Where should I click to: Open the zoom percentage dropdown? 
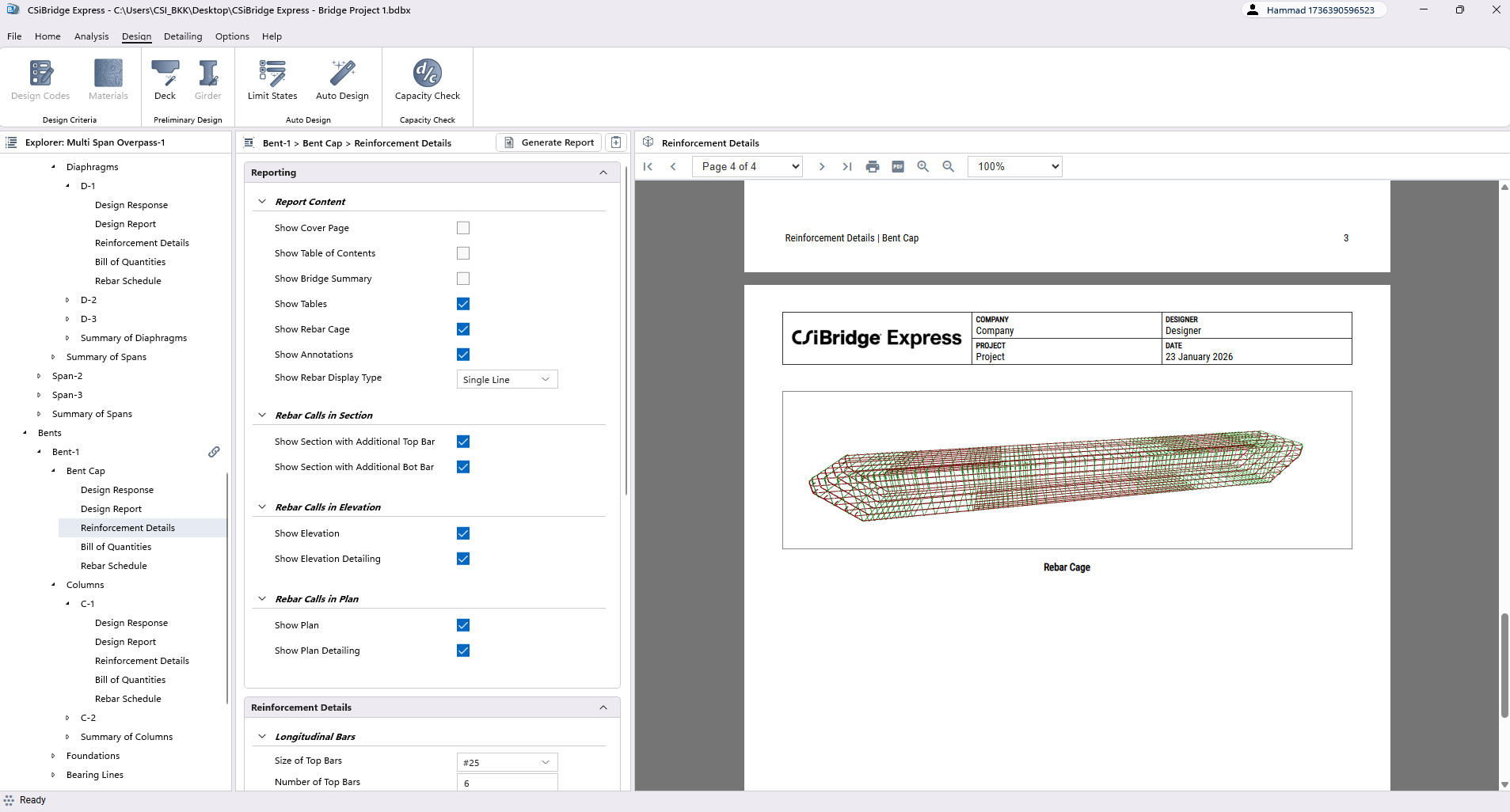coord(1014,166)
